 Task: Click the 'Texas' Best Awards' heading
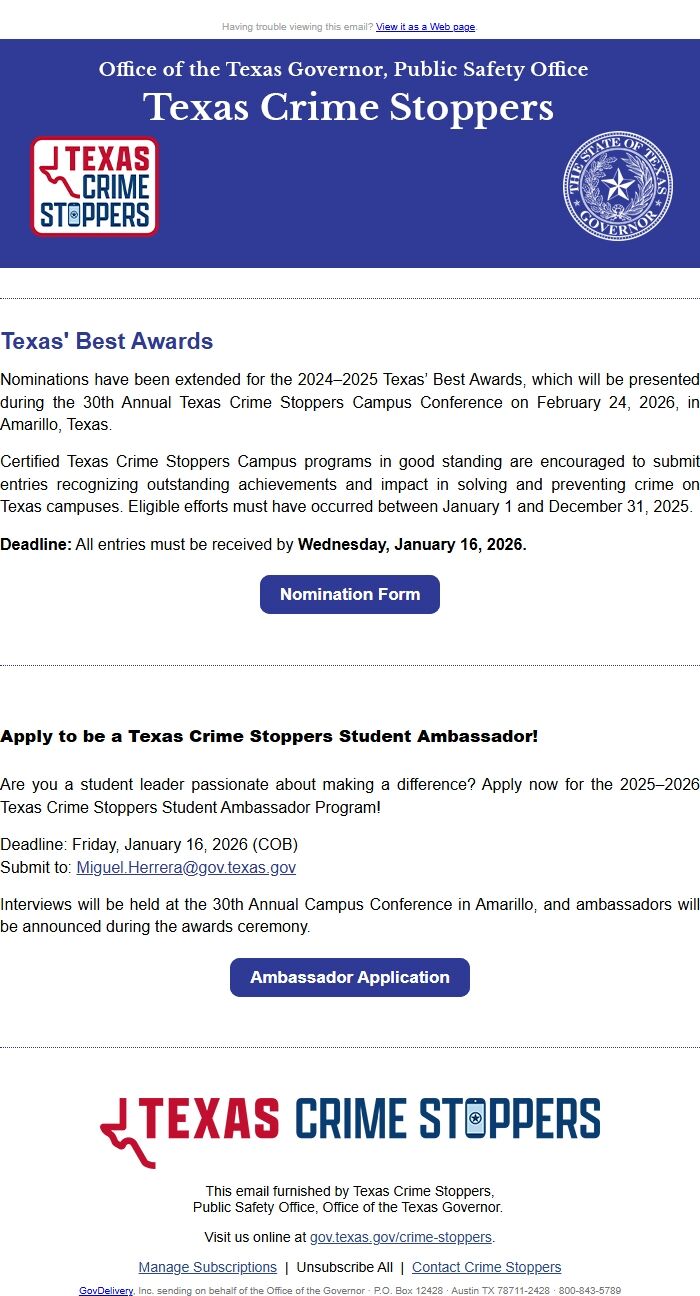pos(107,341)
